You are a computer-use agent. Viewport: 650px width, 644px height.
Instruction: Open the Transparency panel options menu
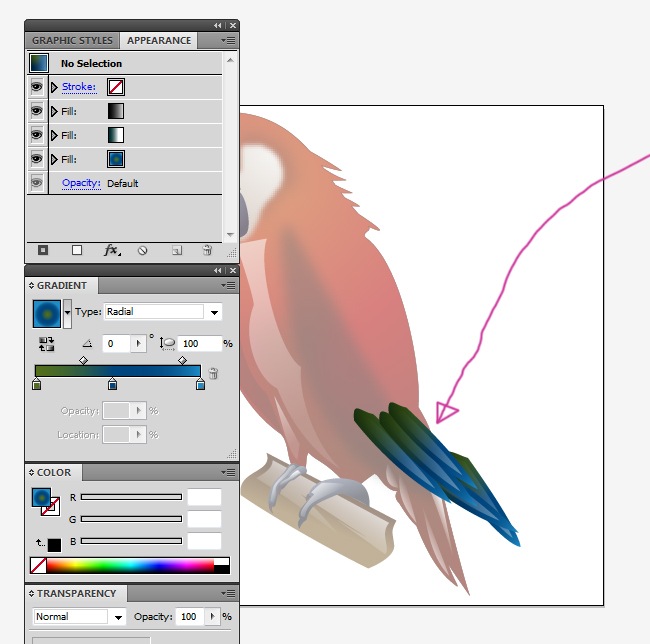228,593
